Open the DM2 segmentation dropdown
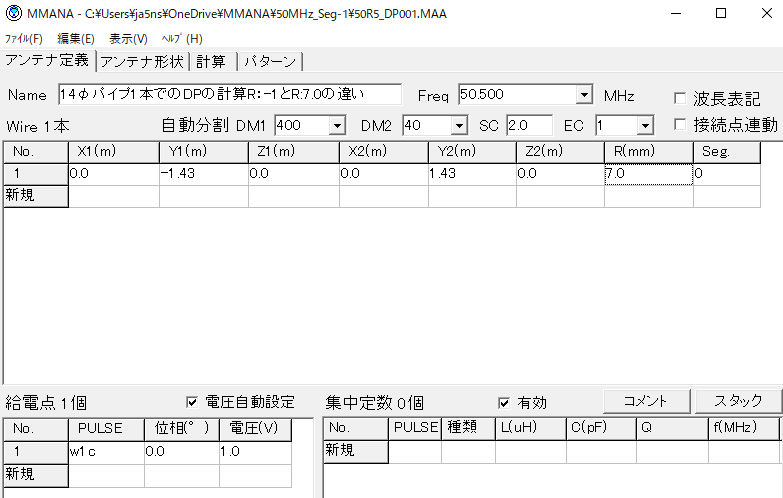The width and height of the screenshot is (783, 498). click(x=459, y=126)
